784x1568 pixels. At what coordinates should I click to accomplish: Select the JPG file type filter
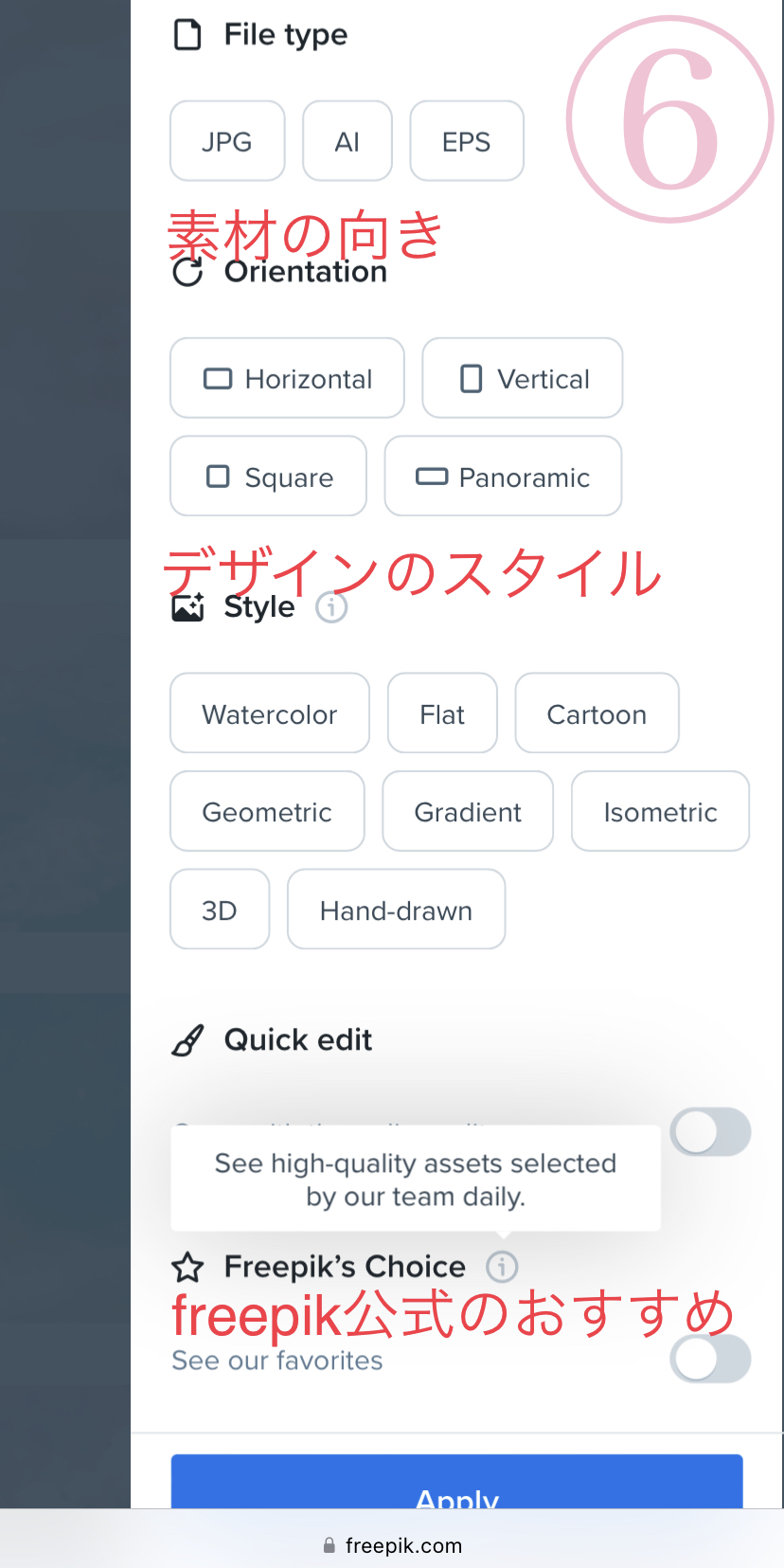227,141
